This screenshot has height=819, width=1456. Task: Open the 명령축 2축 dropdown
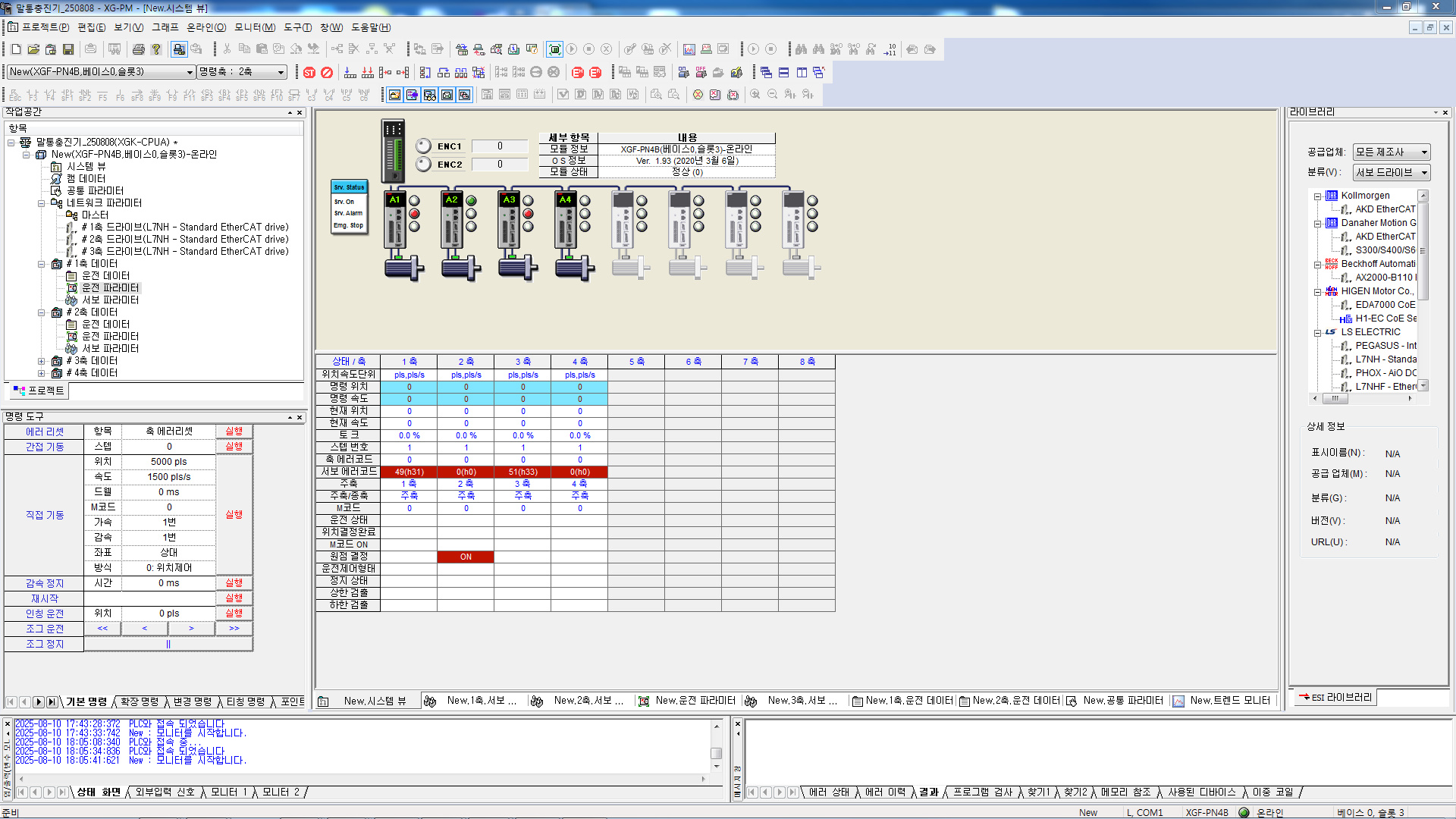pos(279,72)
